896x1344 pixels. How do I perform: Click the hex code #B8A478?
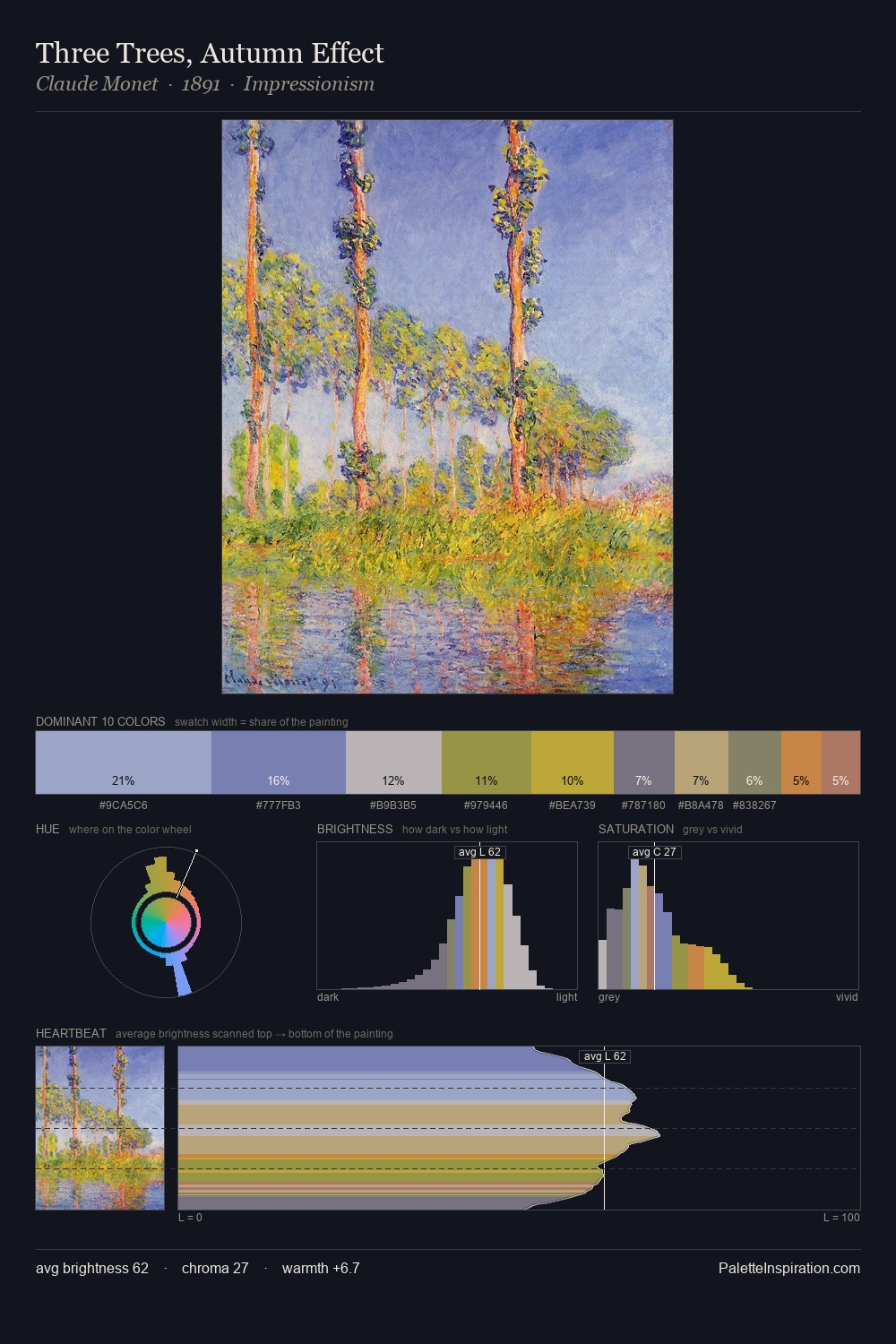tap(701, 806)
